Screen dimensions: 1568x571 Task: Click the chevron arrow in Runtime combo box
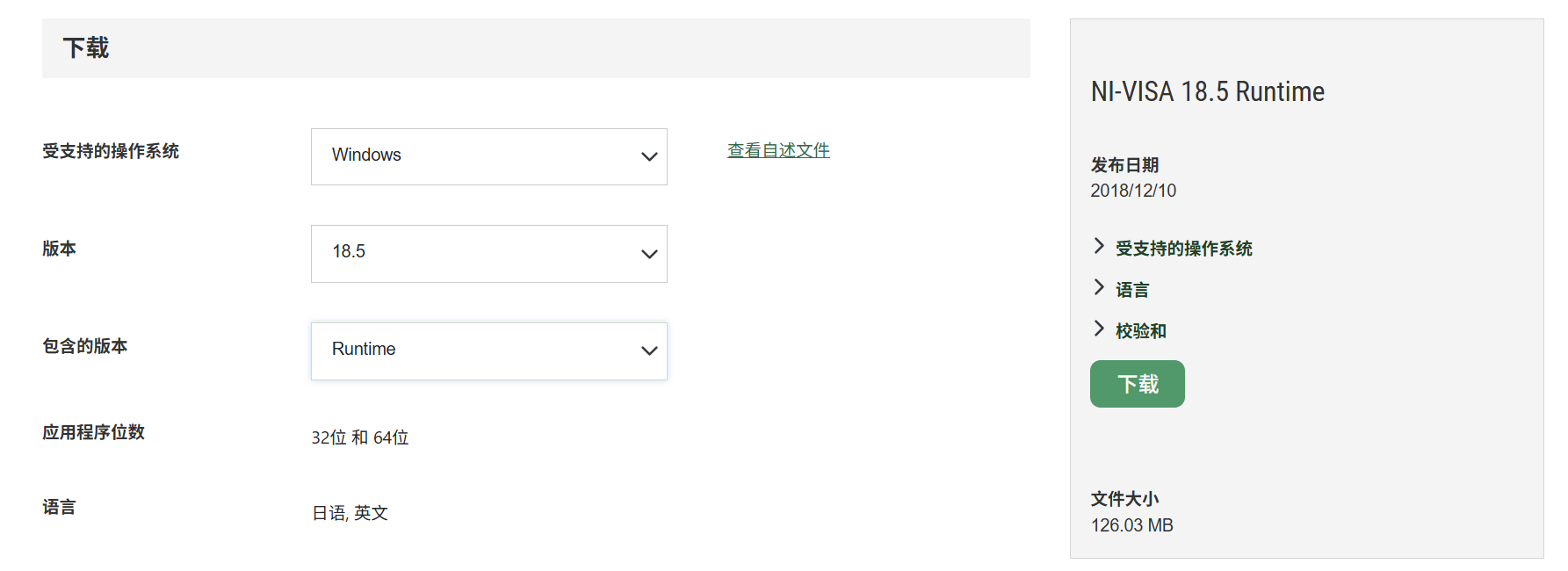(x=649, y=351)
